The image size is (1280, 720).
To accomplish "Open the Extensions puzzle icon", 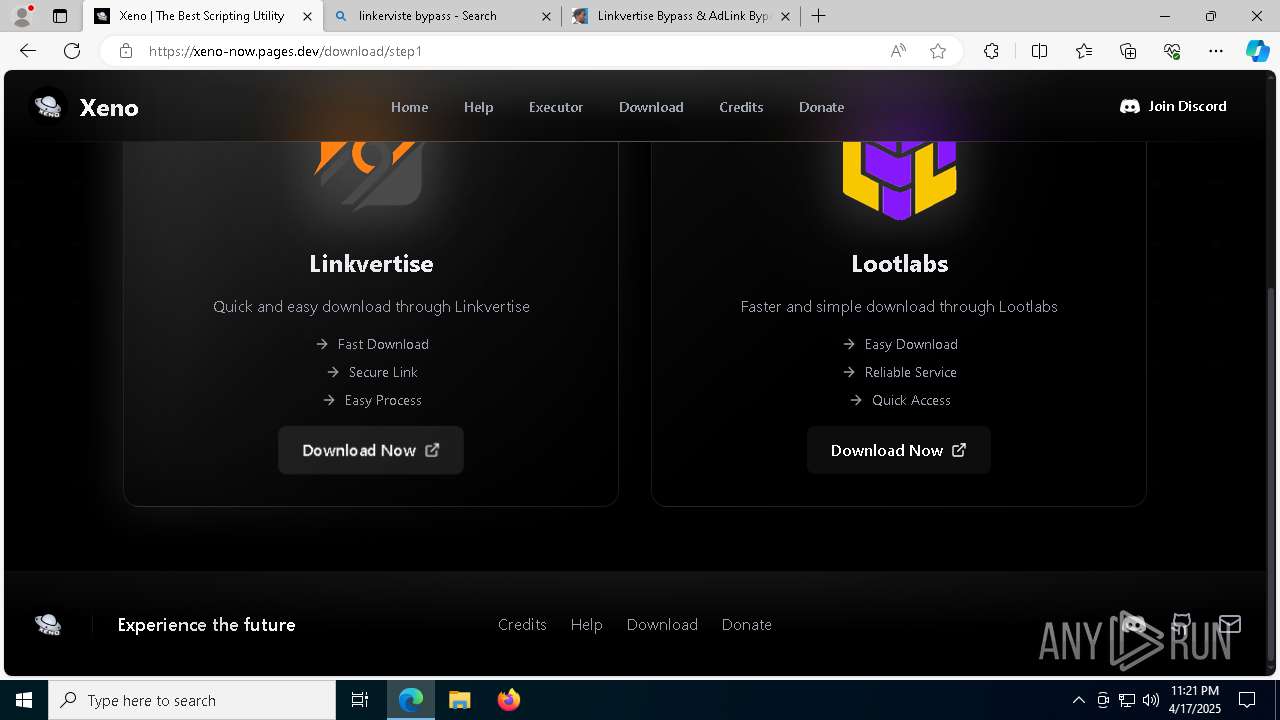I will tap(991, 51).
